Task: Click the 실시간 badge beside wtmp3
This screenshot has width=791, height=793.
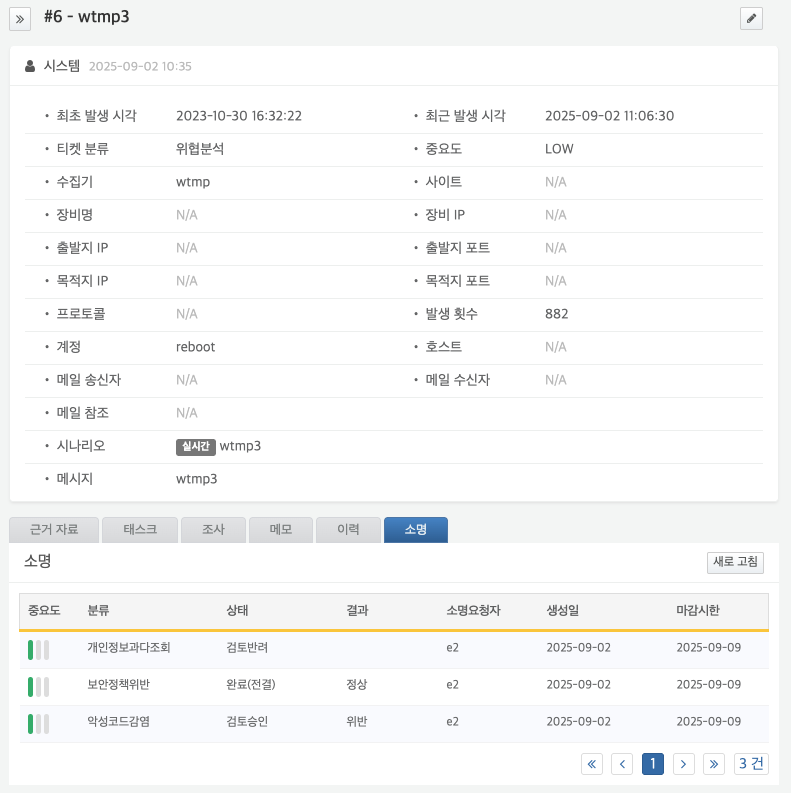Action: tap(196, 447)
